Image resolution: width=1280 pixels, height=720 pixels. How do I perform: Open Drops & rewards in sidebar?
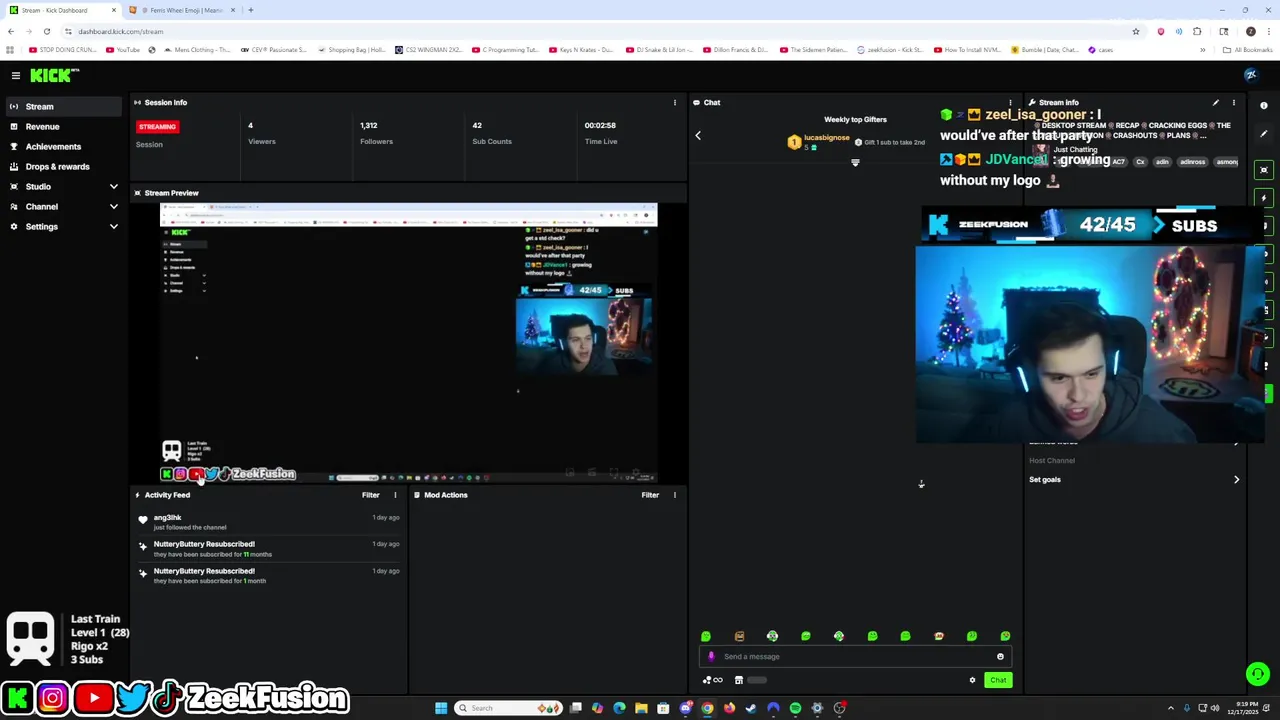tap(64, 166)
